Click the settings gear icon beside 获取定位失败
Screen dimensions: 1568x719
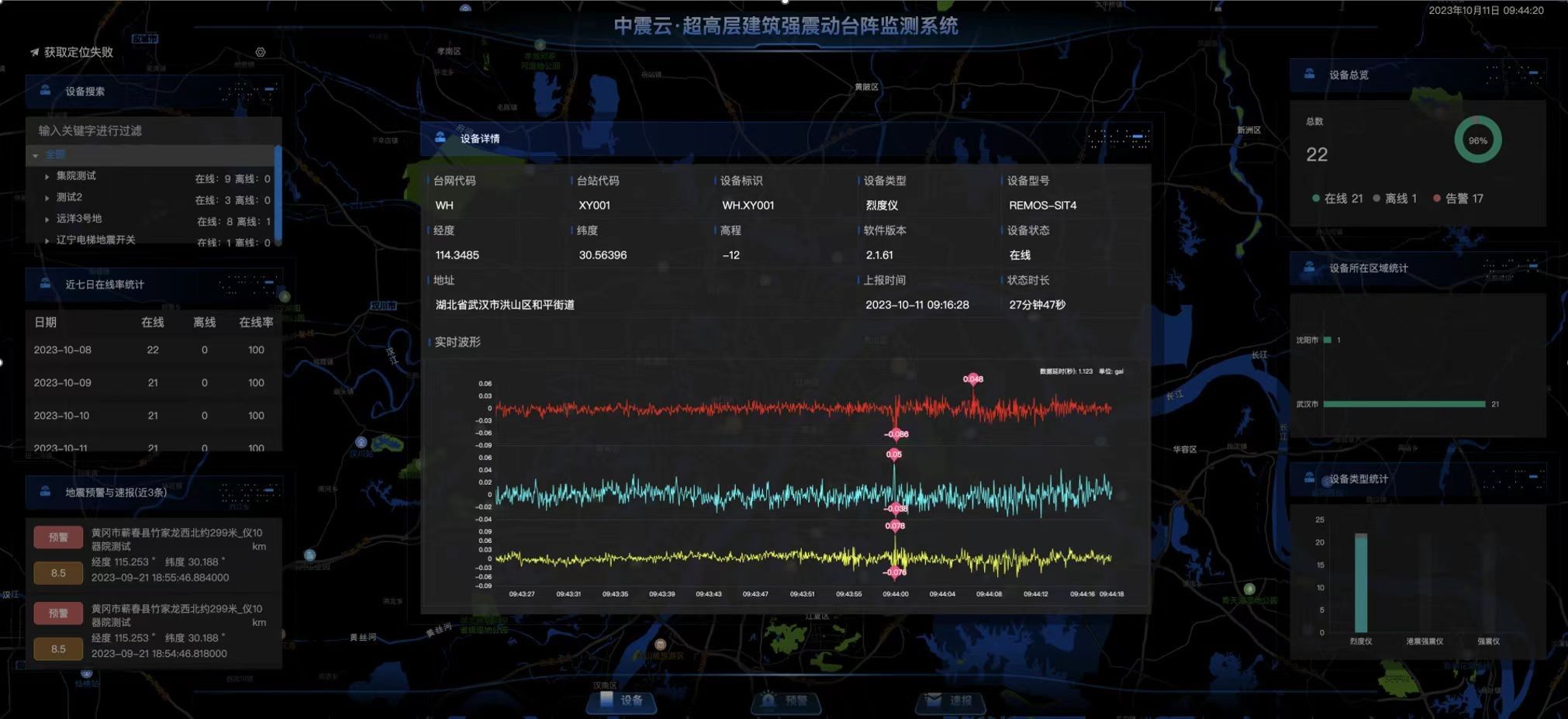click(x=261, y=52)
